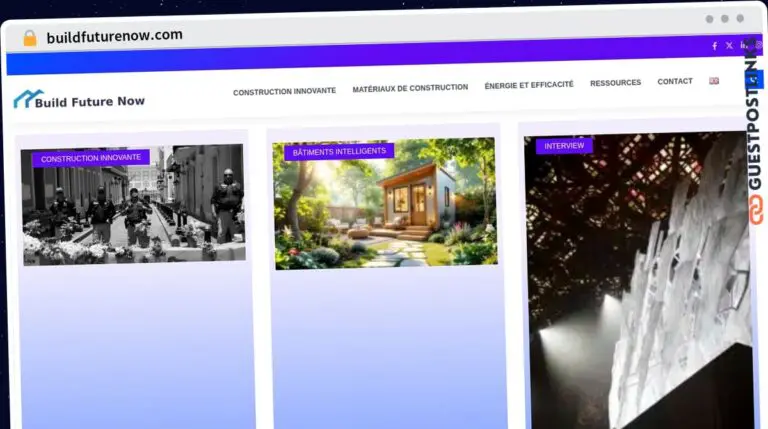Expand the Ressources menu item
Viewport: 768px width, 429px height.
pos(615,83)
